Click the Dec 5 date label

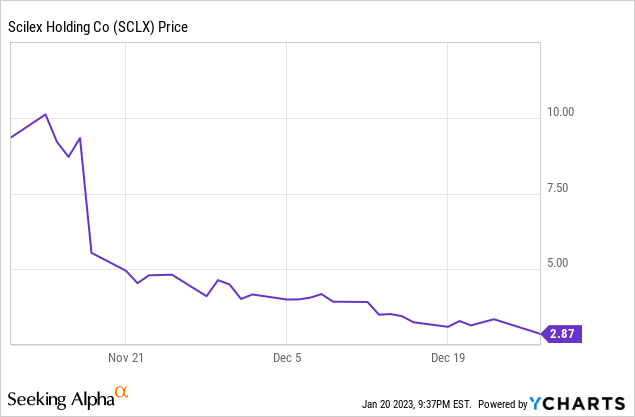(x=287, y=357)
